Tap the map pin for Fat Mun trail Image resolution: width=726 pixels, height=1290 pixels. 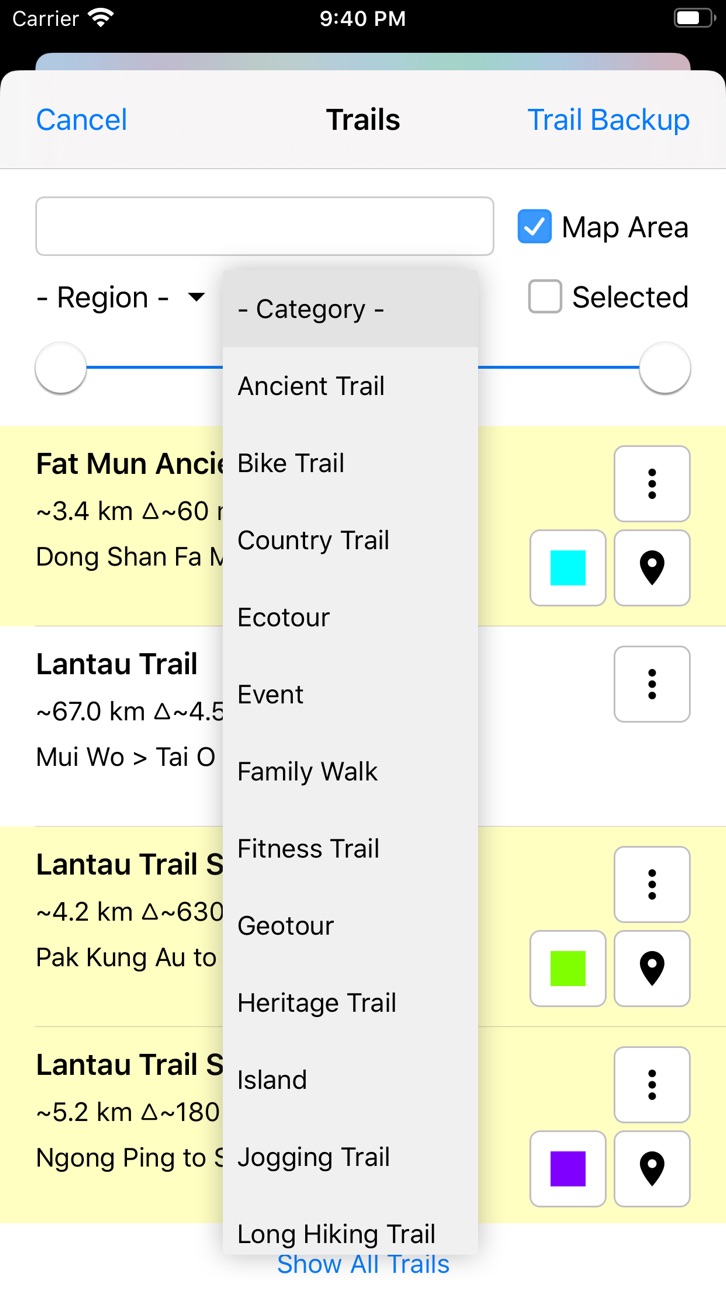(x=652, y=568)
